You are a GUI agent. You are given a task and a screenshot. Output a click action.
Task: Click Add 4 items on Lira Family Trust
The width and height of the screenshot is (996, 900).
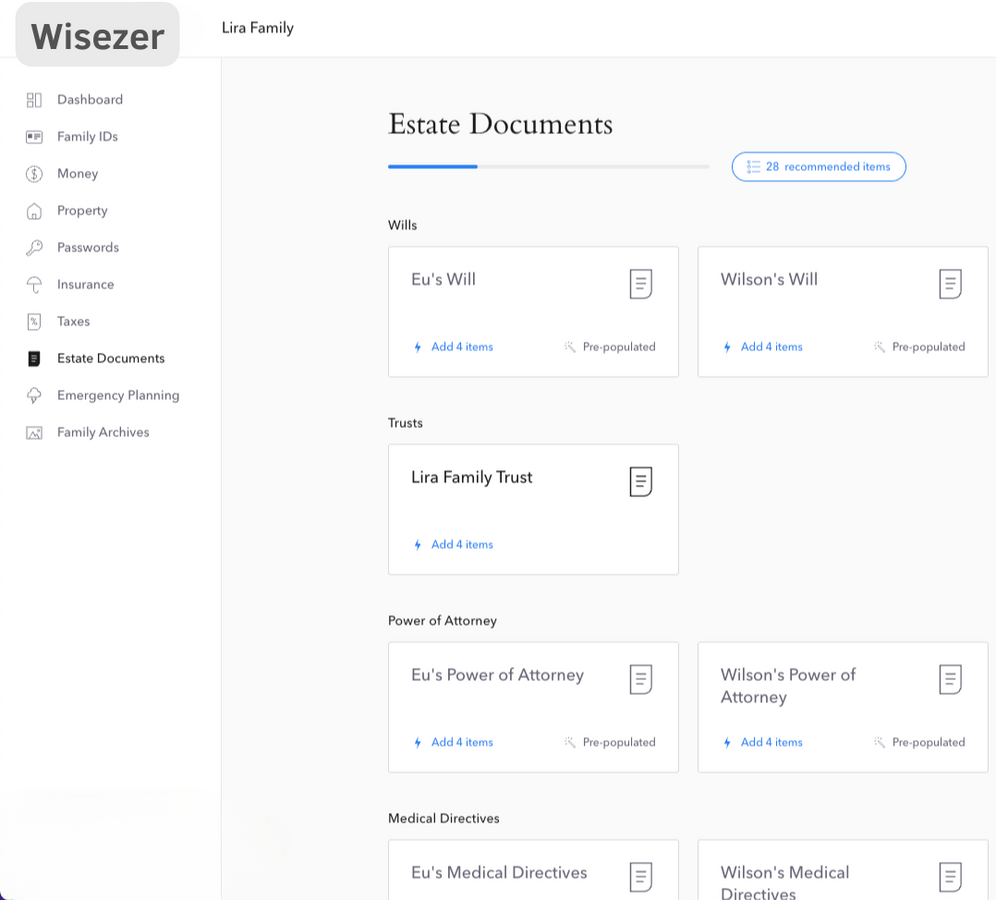tap(462, 544)
